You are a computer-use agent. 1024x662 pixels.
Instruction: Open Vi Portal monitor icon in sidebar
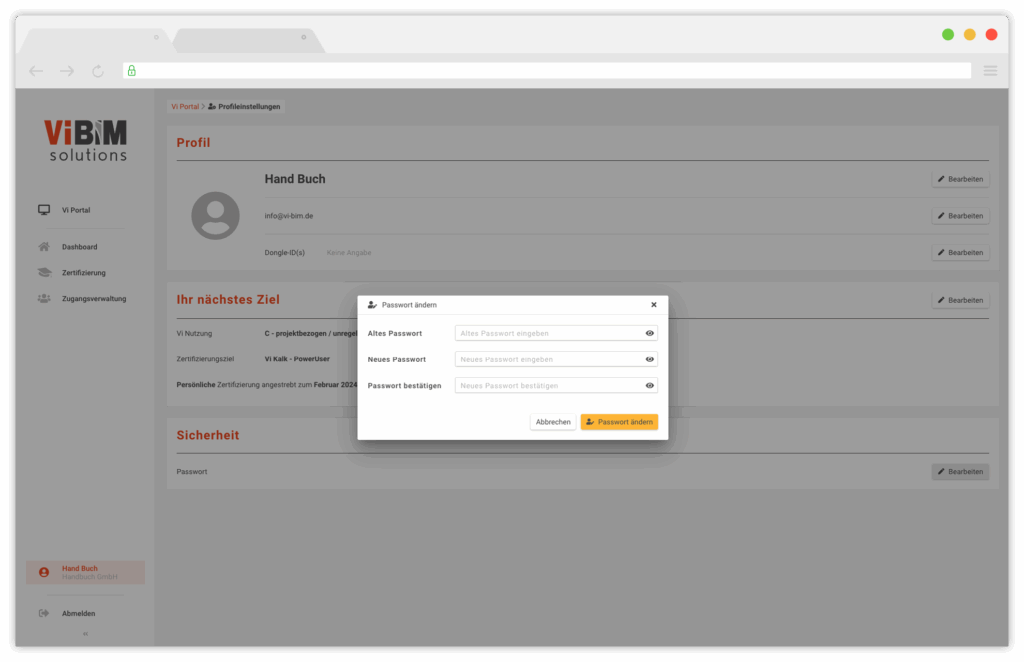44,210
